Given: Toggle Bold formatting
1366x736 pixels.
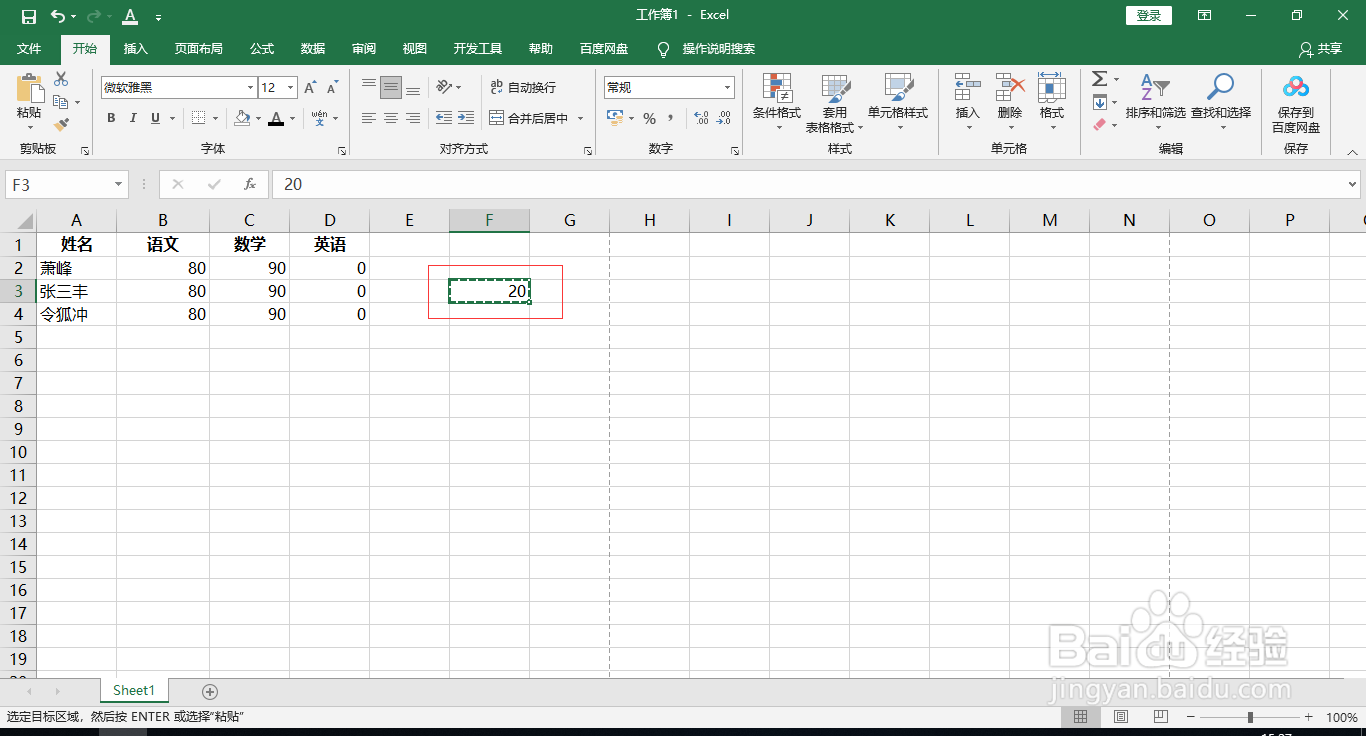Looking at the screenshot, I should coord(111,118).
